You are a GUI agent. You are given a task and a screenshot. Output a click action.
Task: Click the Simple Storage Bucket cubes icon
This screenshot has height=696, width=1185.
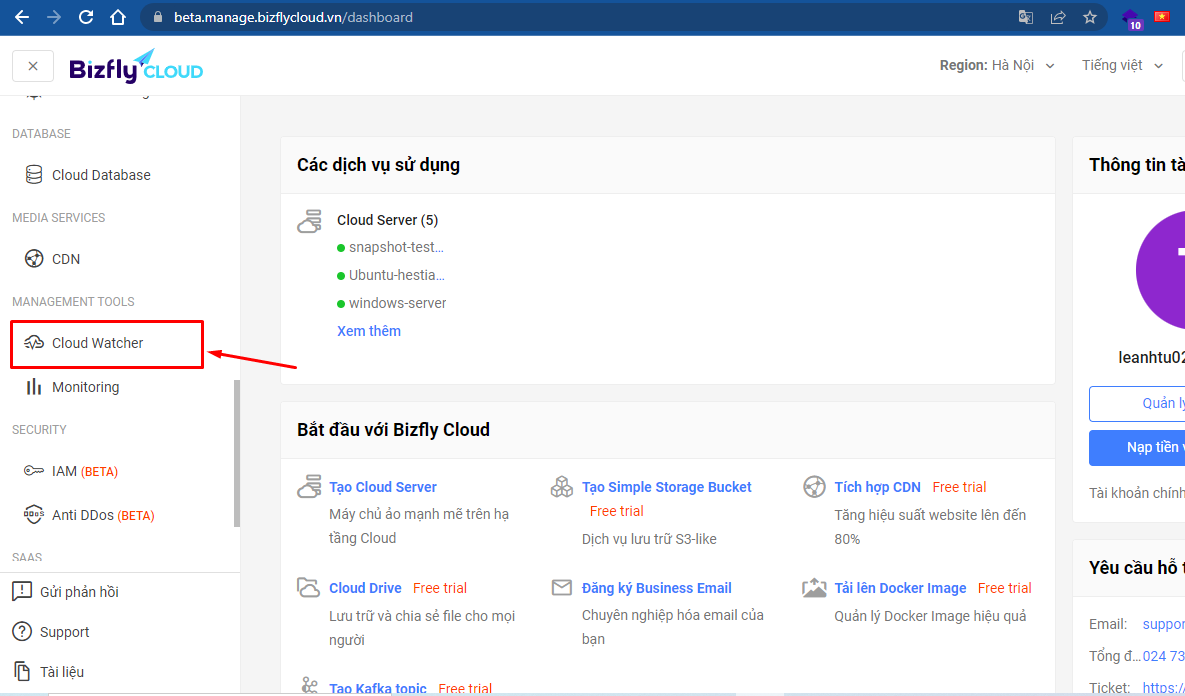coord(562,487)
